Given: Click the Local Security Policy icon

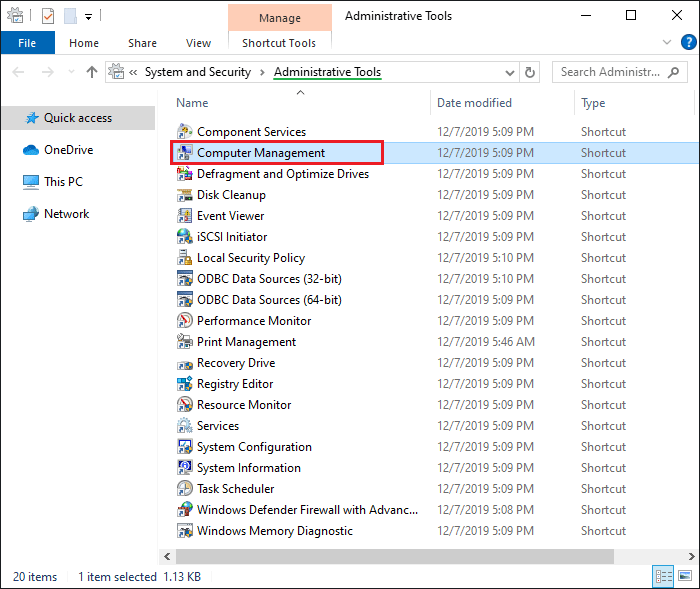Looking at the screenshot, I should [184, 258].
